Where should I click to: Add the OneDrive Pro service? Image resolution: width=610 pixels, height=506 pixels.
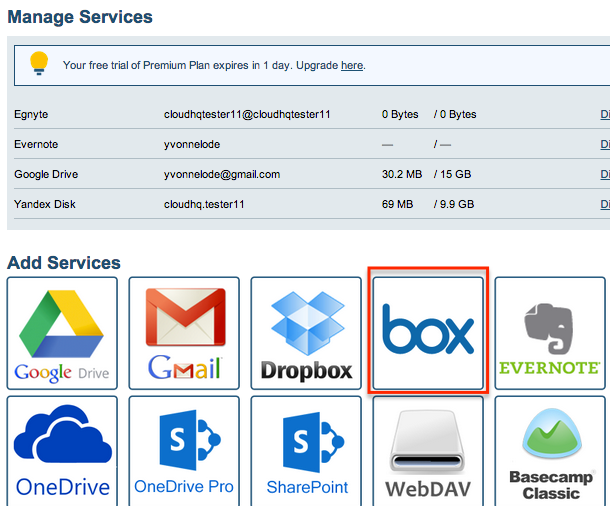(184, 452)
